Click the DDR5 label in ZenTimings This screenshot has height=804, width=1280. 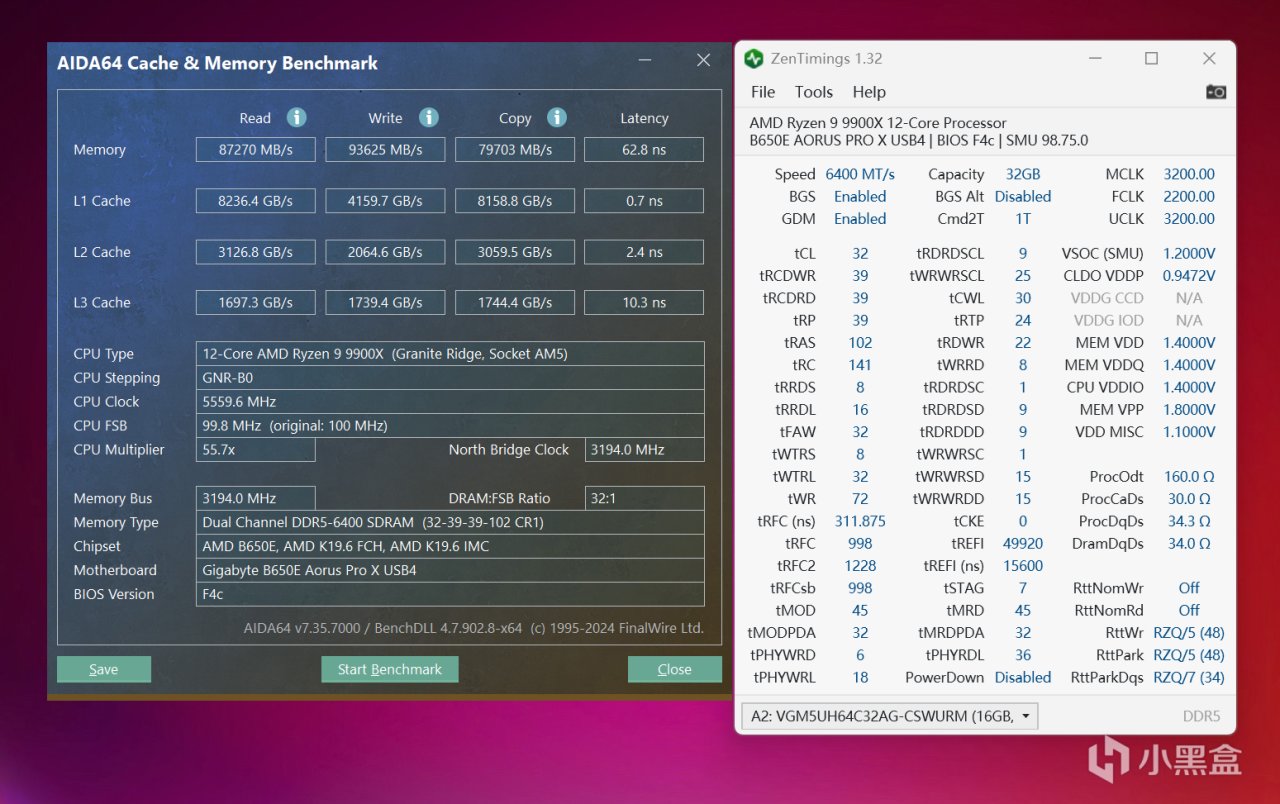[x=1201, y=716]
